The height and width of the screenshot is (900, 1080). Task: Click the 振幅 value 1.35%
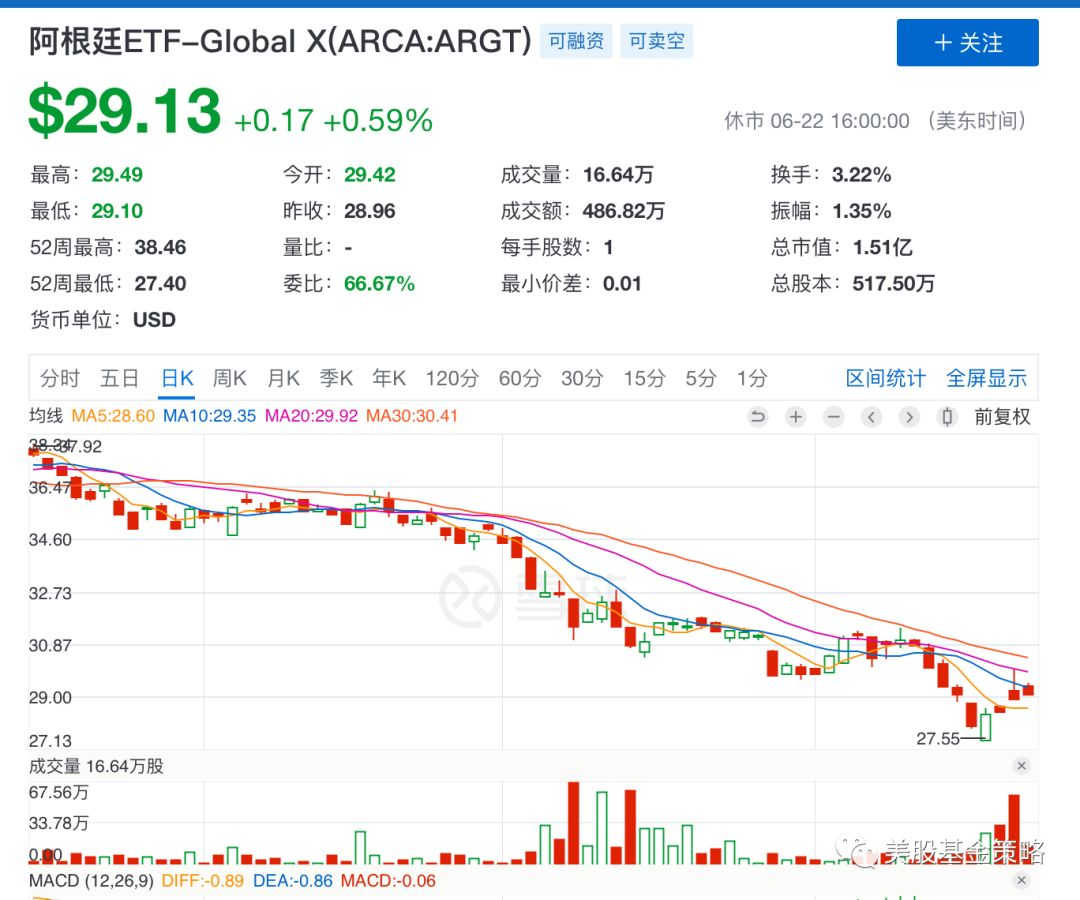click(x=862, y=211)
